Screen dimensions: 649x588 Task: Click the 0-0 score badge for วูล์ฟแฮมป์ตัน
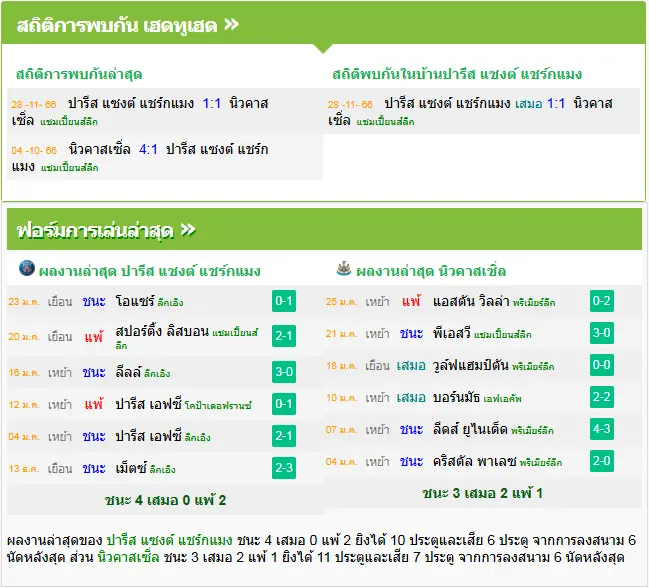602,365
